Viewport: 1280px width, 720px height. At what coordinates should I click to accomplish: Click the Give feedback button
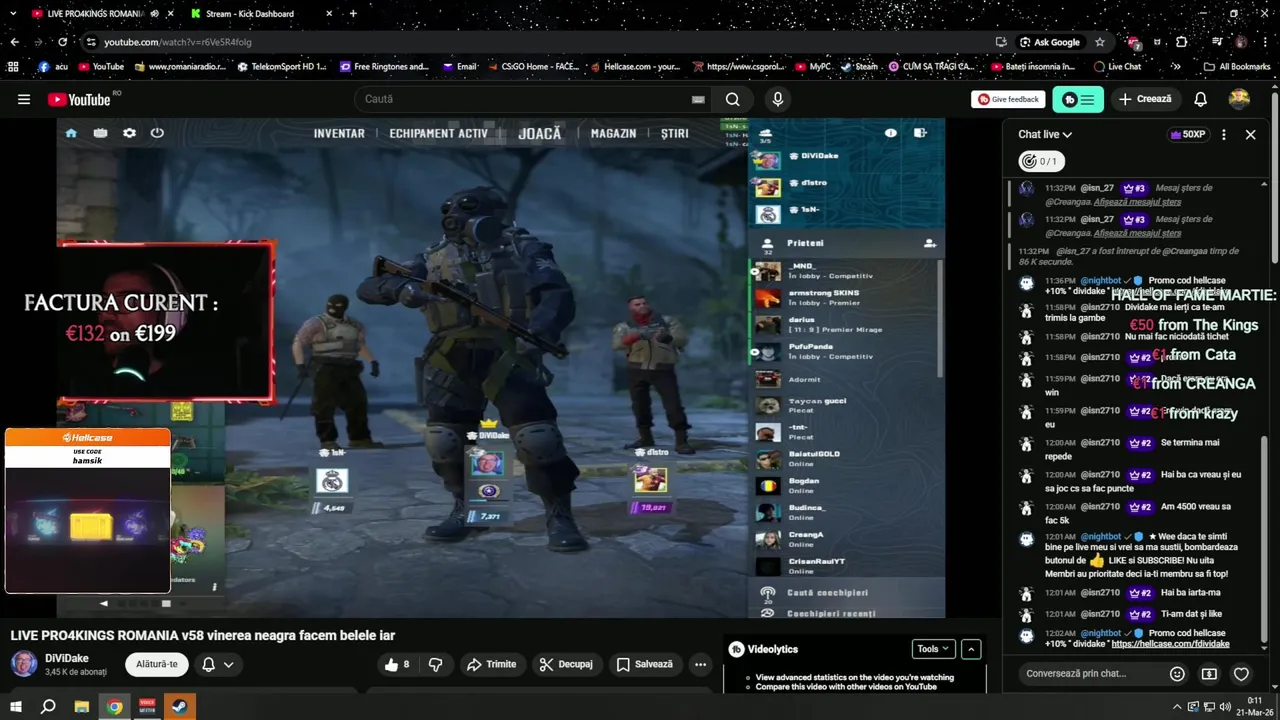pyautogui.click(x=1008, y=99)
